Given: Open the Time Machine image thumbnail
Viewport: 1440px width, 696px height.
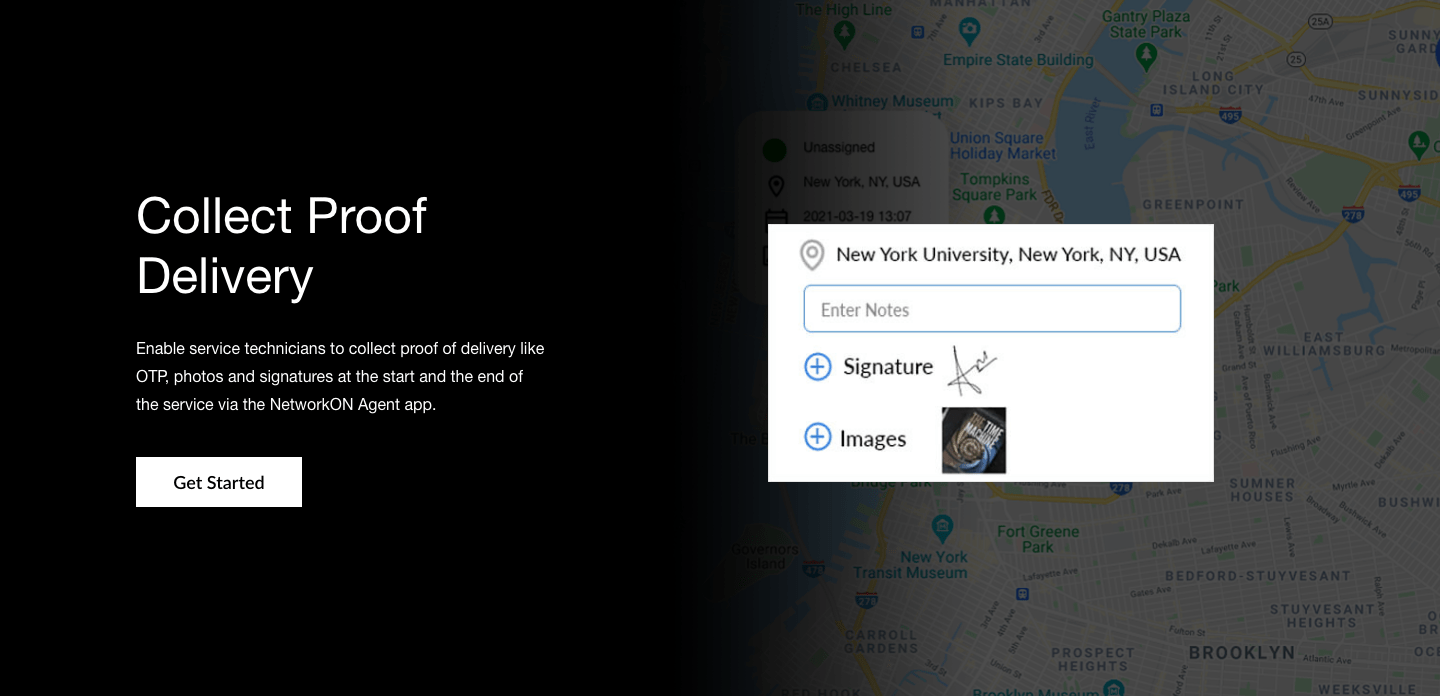Looking at the screenshot, I should (x=974, y=440).
